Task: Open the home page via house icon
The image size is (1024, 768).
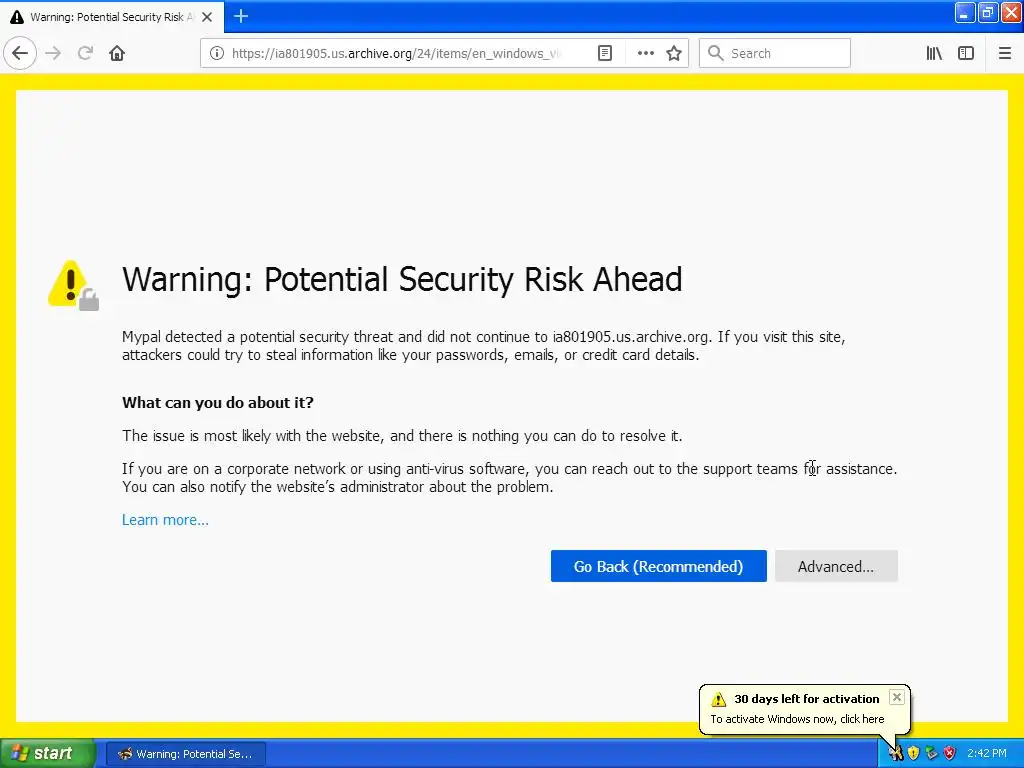Action: 117,54
